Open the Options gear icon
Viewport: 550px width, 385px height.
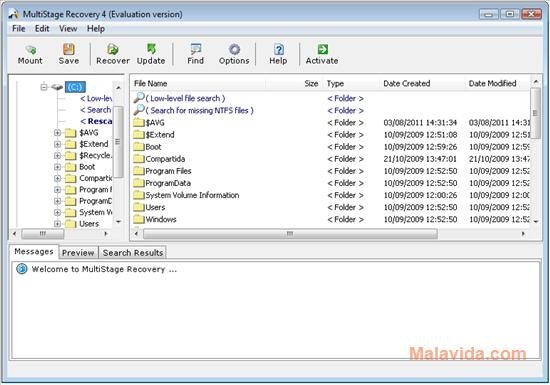(x=234, y=49)
